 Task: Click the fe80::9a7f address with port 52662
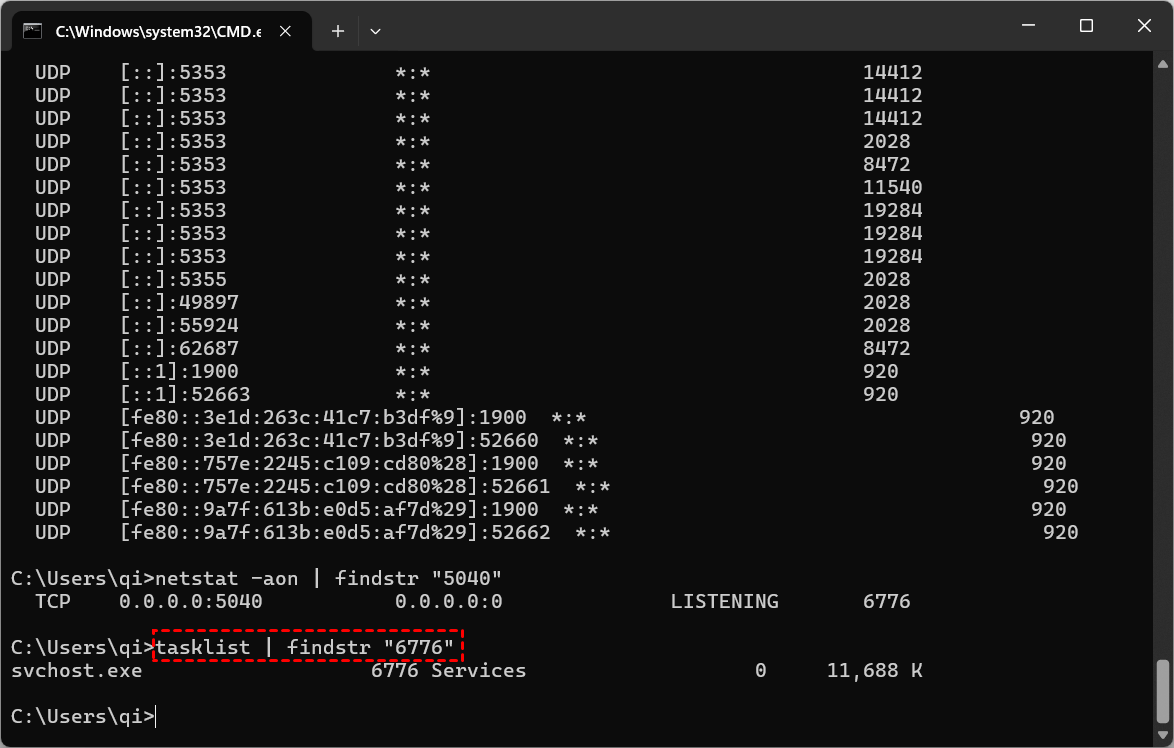point(335,532)
